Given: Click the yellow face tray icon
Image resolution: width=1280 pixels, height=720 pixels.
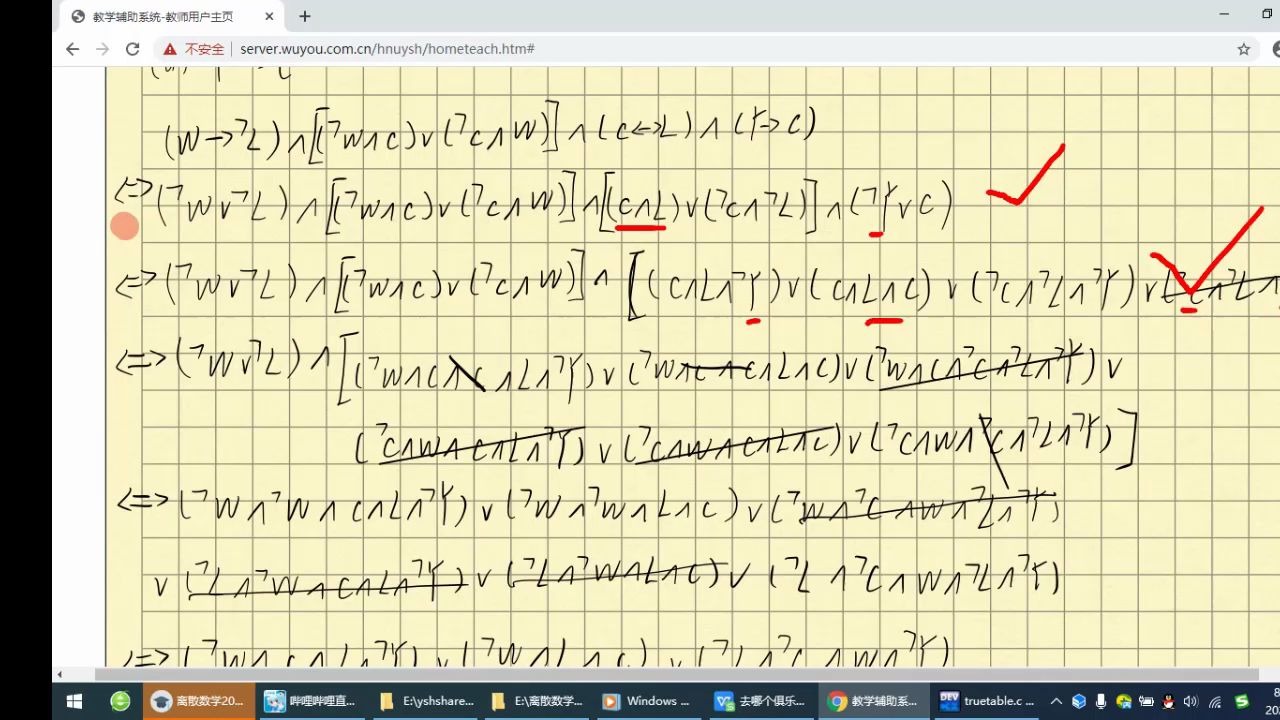Looking at the screenshot, I should pos(1124,702).
